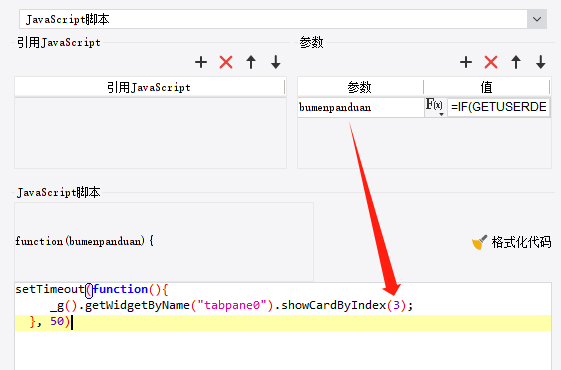Click the 值 column header
The width and height of the screenshot is (561, 370).
tap(486, 87)
